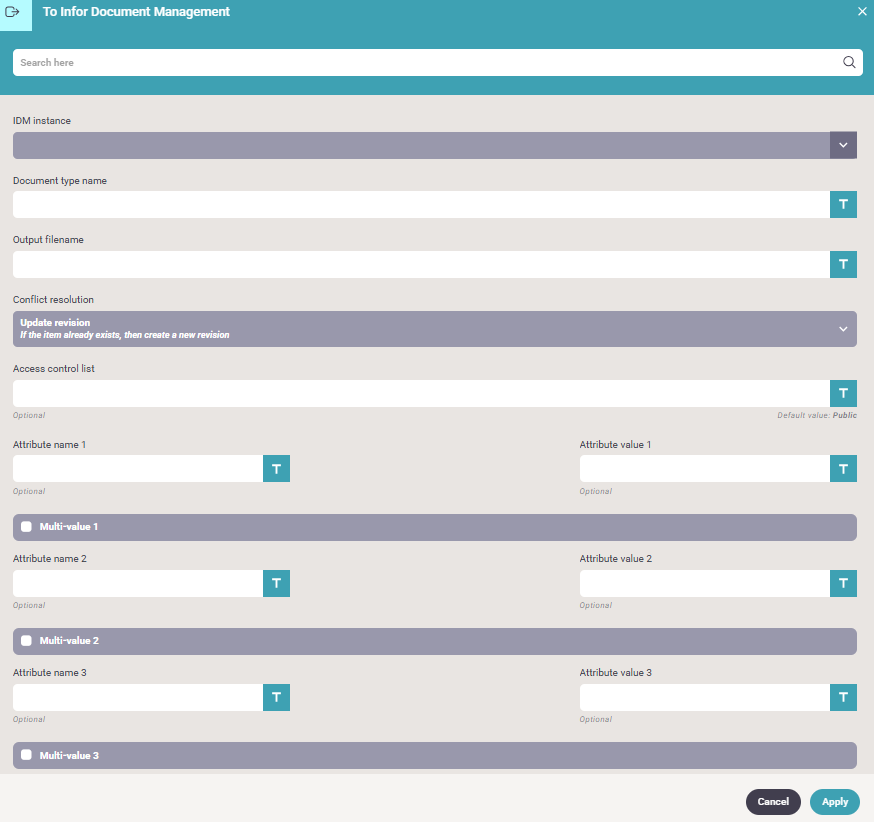Screen dimensions: 874x822
Task: Expand the IDM instance dropdown arrow
Action: tap(843, 145)
